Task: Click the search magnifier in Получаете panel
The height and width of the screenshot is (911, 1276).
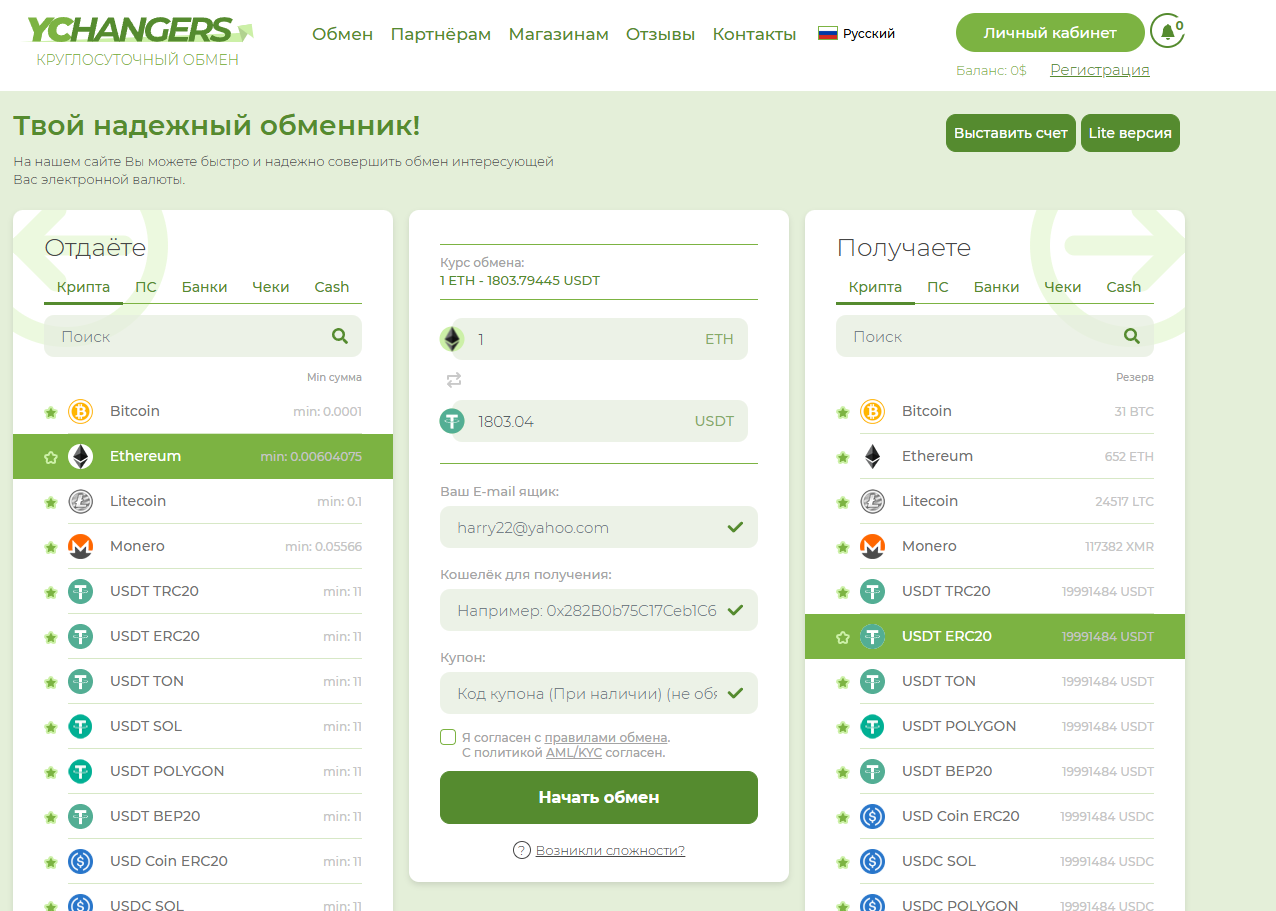Action: tap(1132, 337)
